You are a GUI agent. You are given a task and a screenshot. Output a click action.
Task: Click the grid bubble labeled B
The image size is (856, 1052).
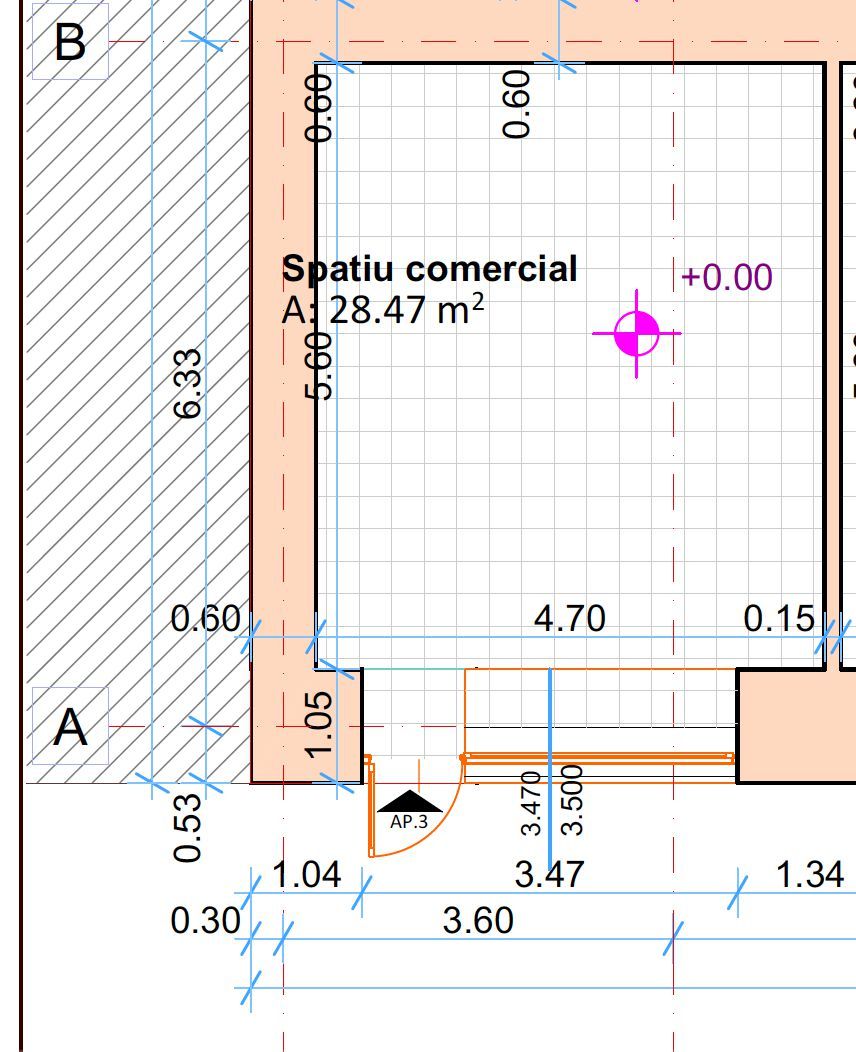click(68, 41)
